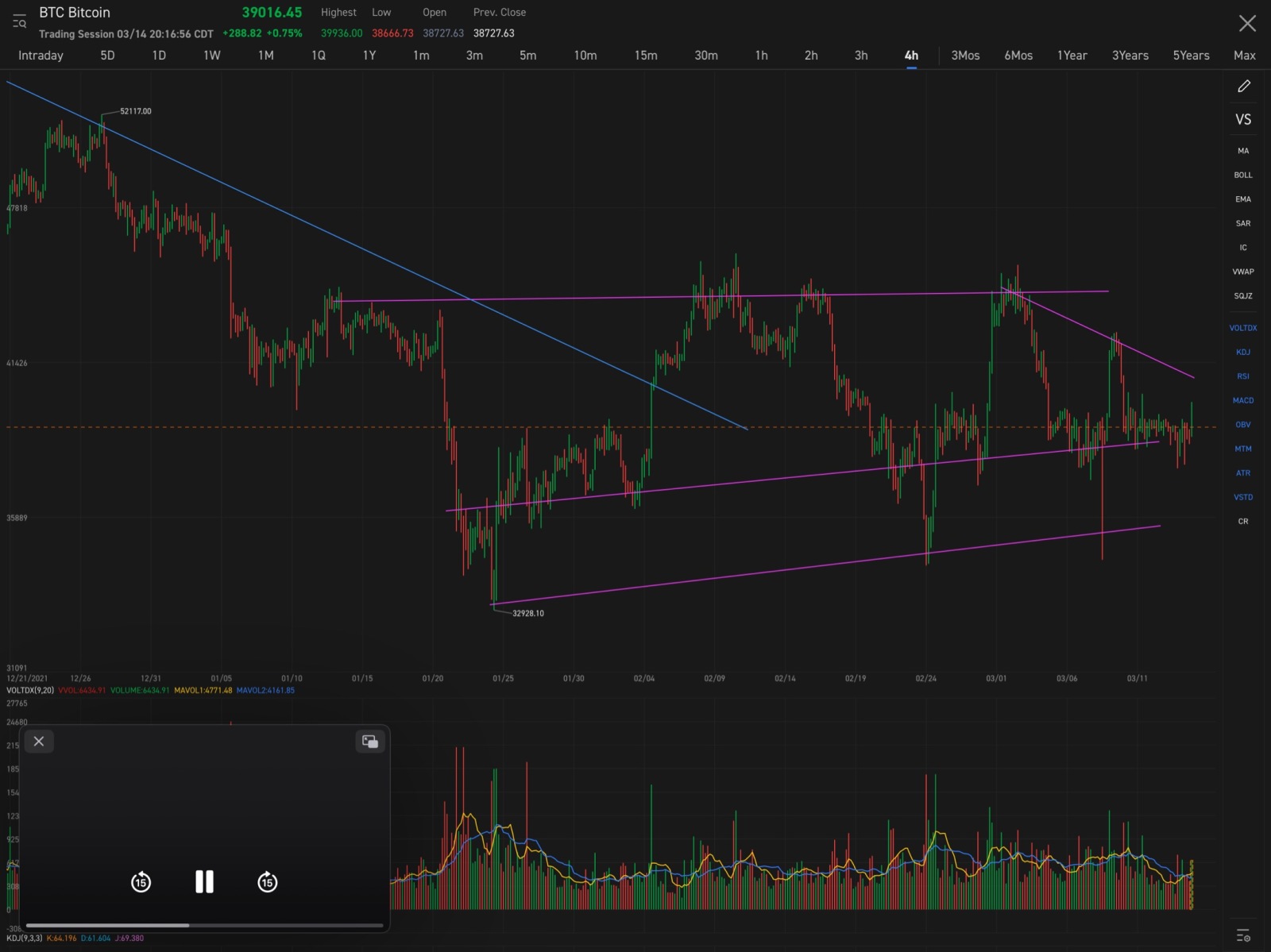Select the 1h interval
This screenshot has width=1271, height=952.
pos(761,56)
